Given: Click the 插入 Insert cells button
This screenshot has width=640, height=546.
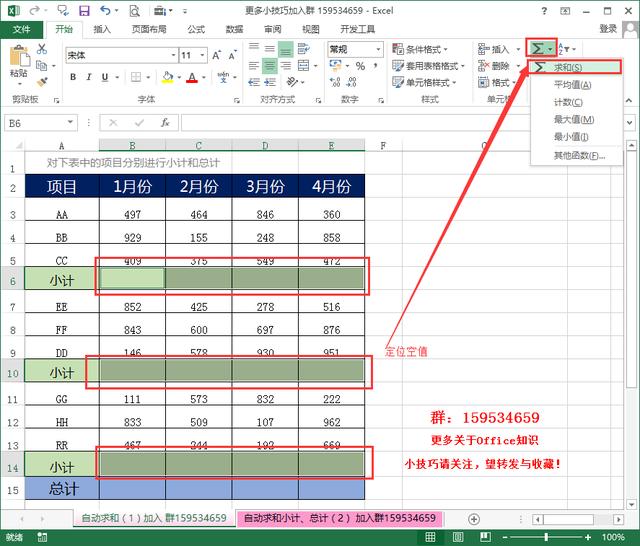Looking at the screenshot, I should (x=499, y=49).
